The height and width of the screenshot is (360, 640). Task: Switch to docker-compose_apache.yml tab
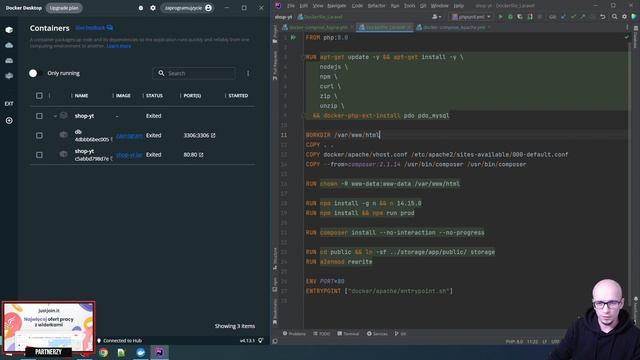pyautogui.click(x=453, y=27)
